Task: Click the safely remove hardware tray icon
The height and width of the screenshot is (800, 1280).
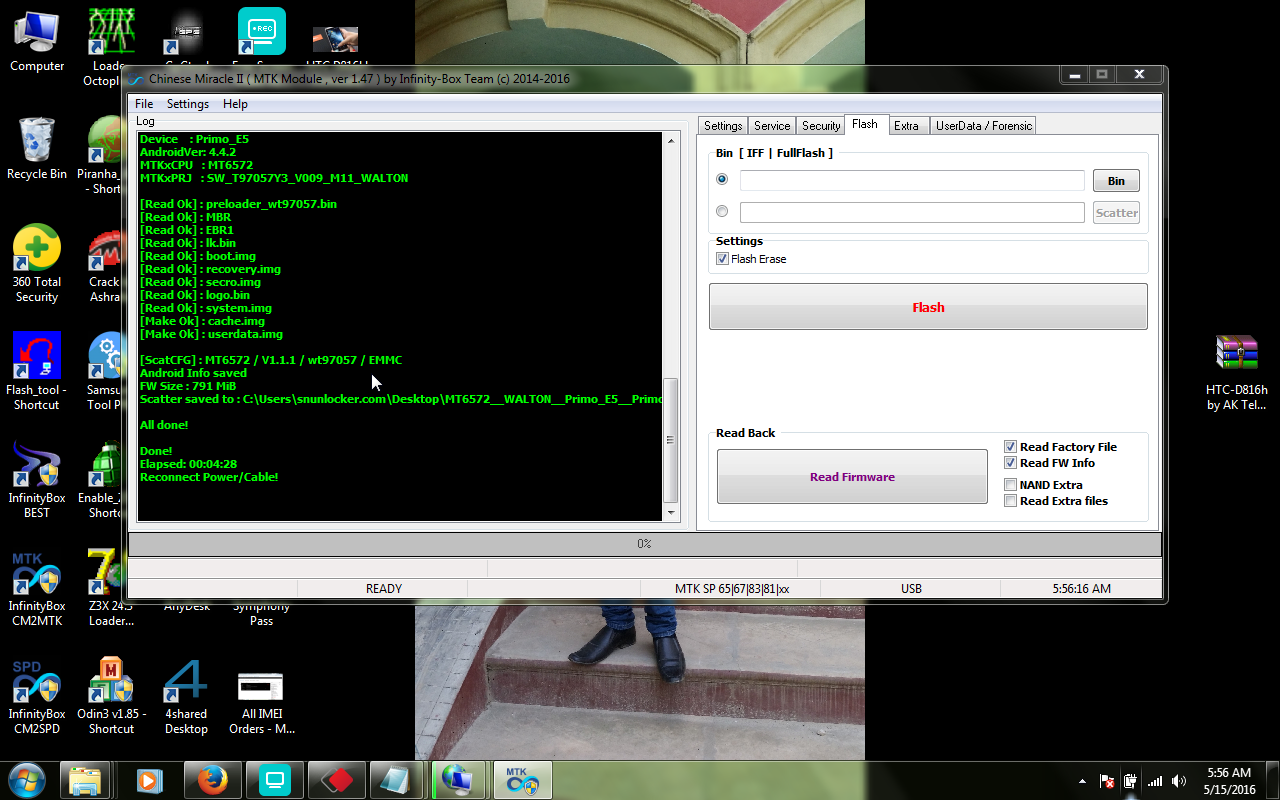Action: click(x=1131, y=781)
